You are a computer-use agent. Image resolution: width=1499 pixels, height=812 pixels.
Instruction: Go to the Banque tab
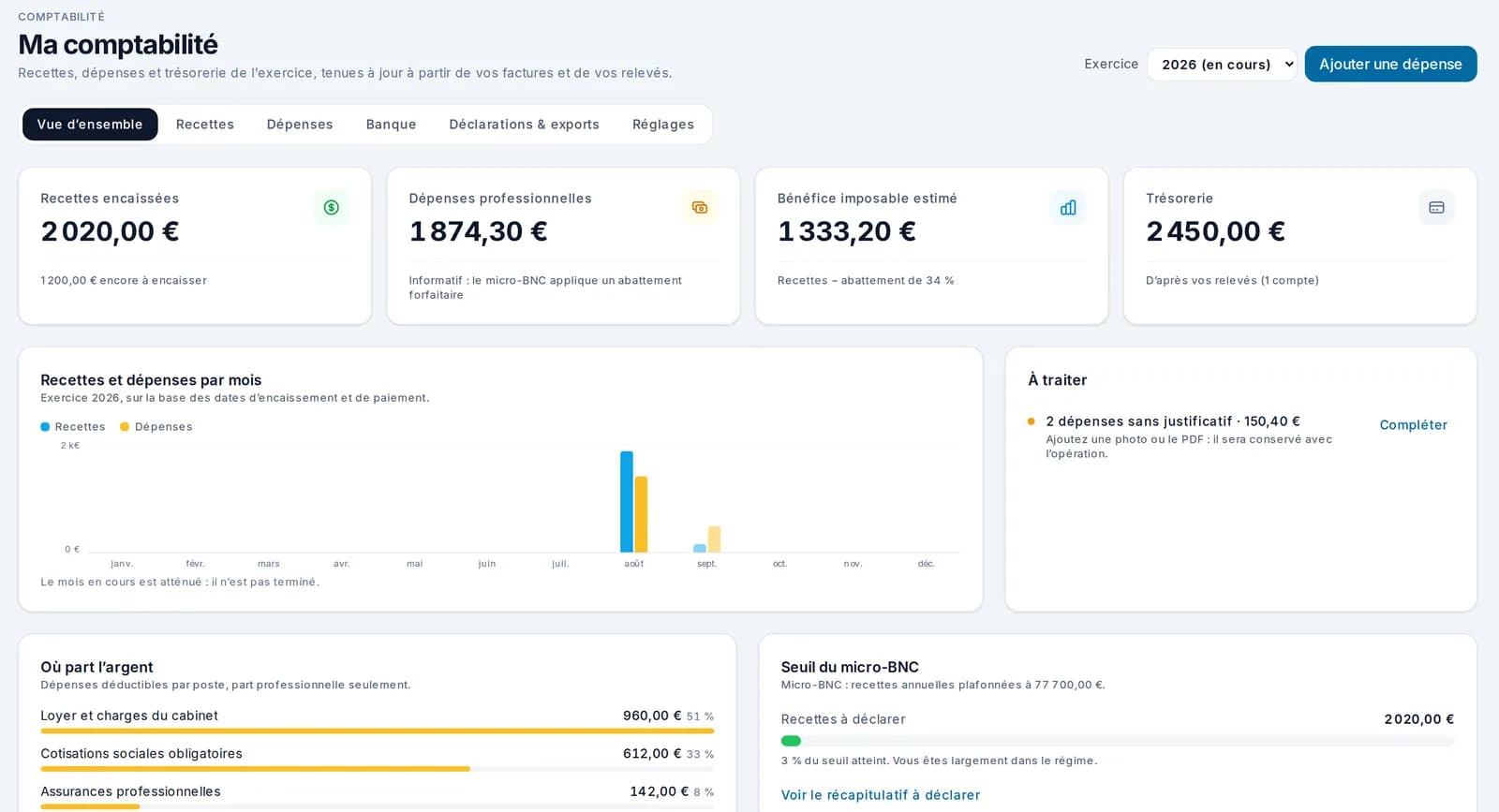click(x=391, y=125)
